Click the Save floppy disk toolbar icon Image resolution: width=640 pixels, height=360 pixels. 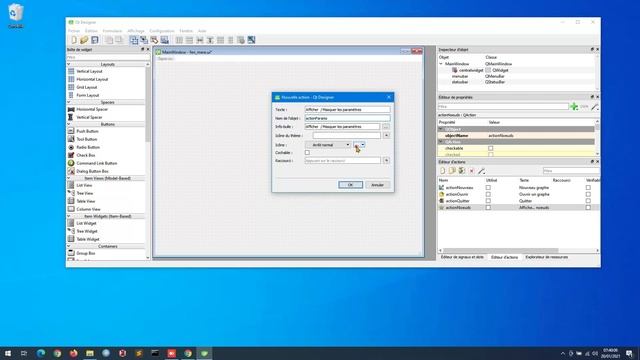coord(95,40)
